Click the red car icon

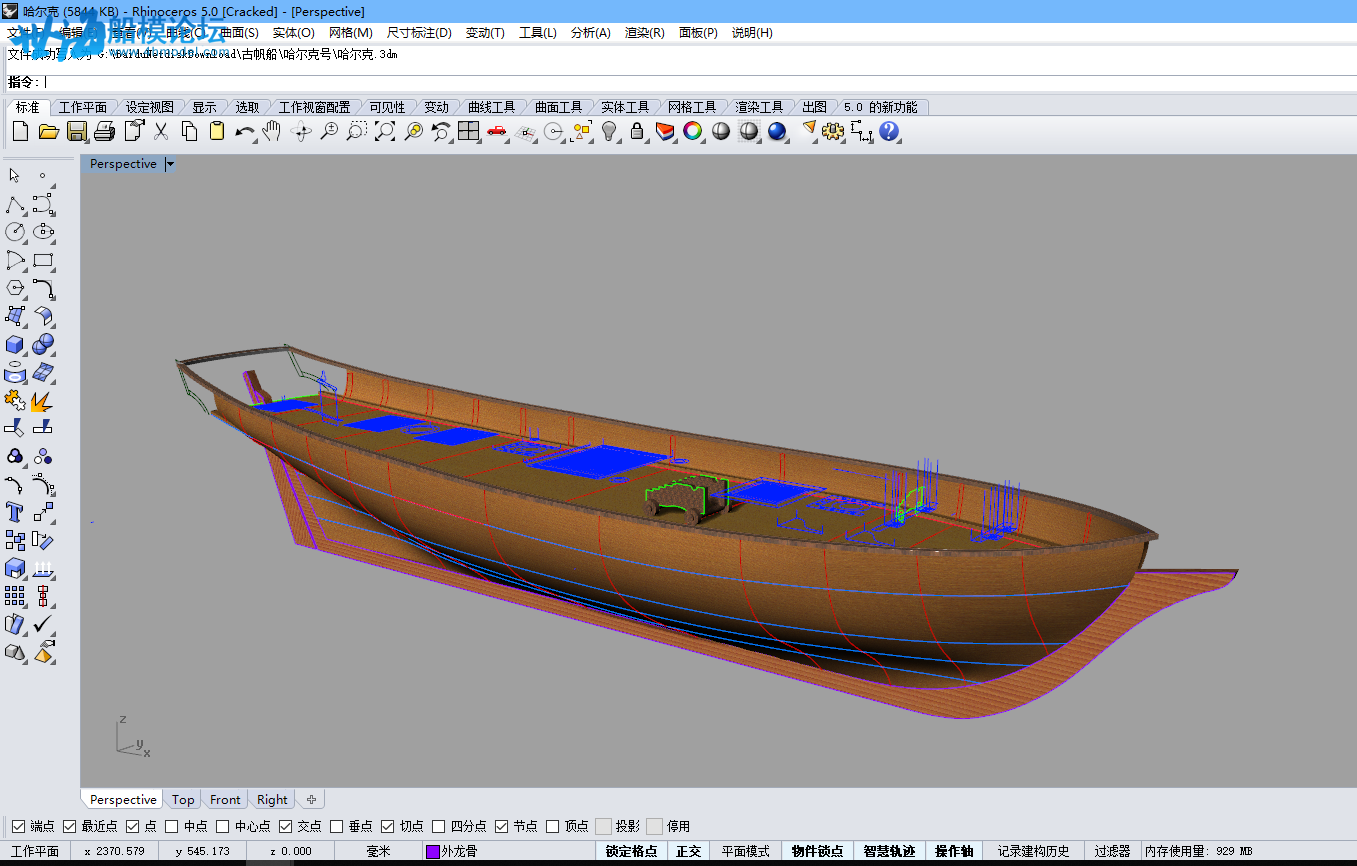pyautogui.click(x=497, y=131)
